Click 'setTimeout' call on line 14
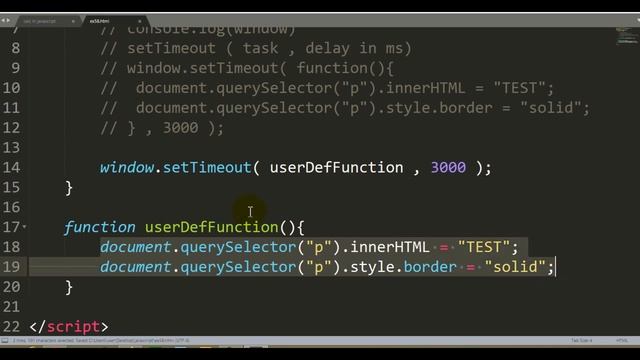 tap(207, 167)
